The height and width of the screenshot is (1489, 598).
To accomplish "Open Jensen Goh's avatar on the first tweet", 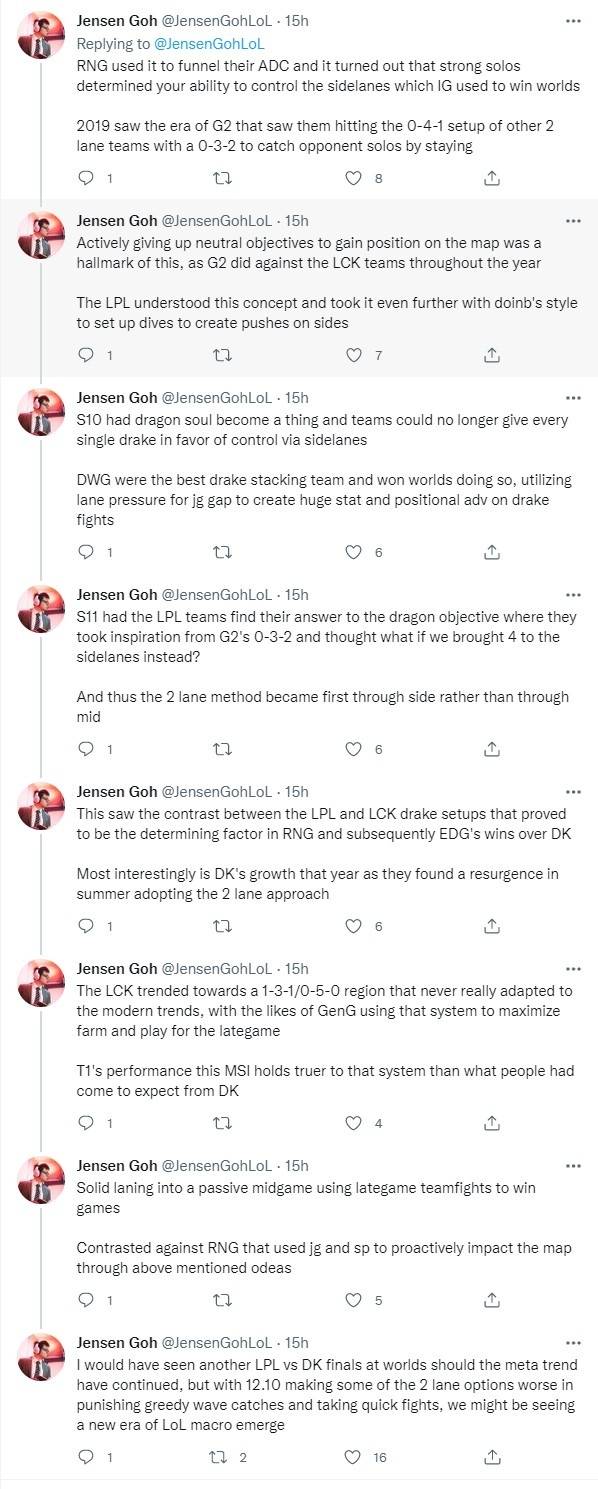I will click(41, 36).
